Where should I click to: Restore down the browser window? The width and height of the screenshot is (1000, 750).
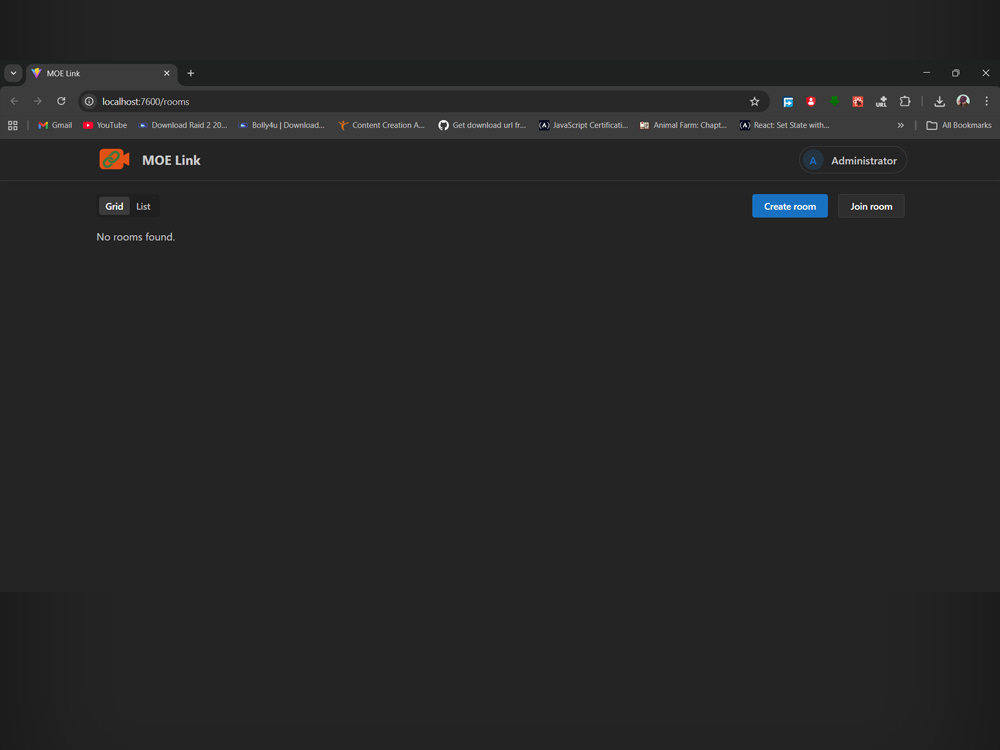955,73
